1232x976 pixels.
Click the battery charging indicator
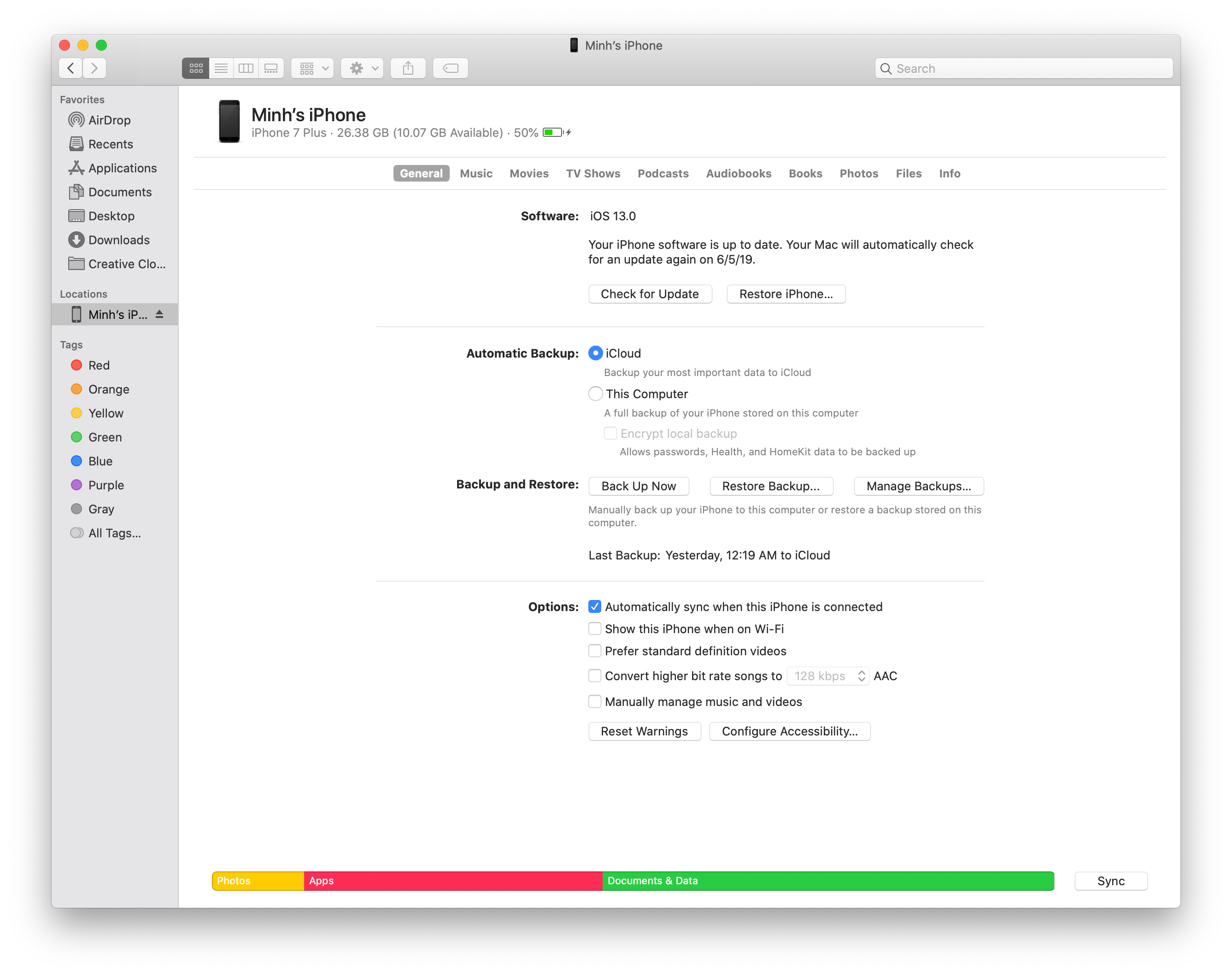coord(557,133)
